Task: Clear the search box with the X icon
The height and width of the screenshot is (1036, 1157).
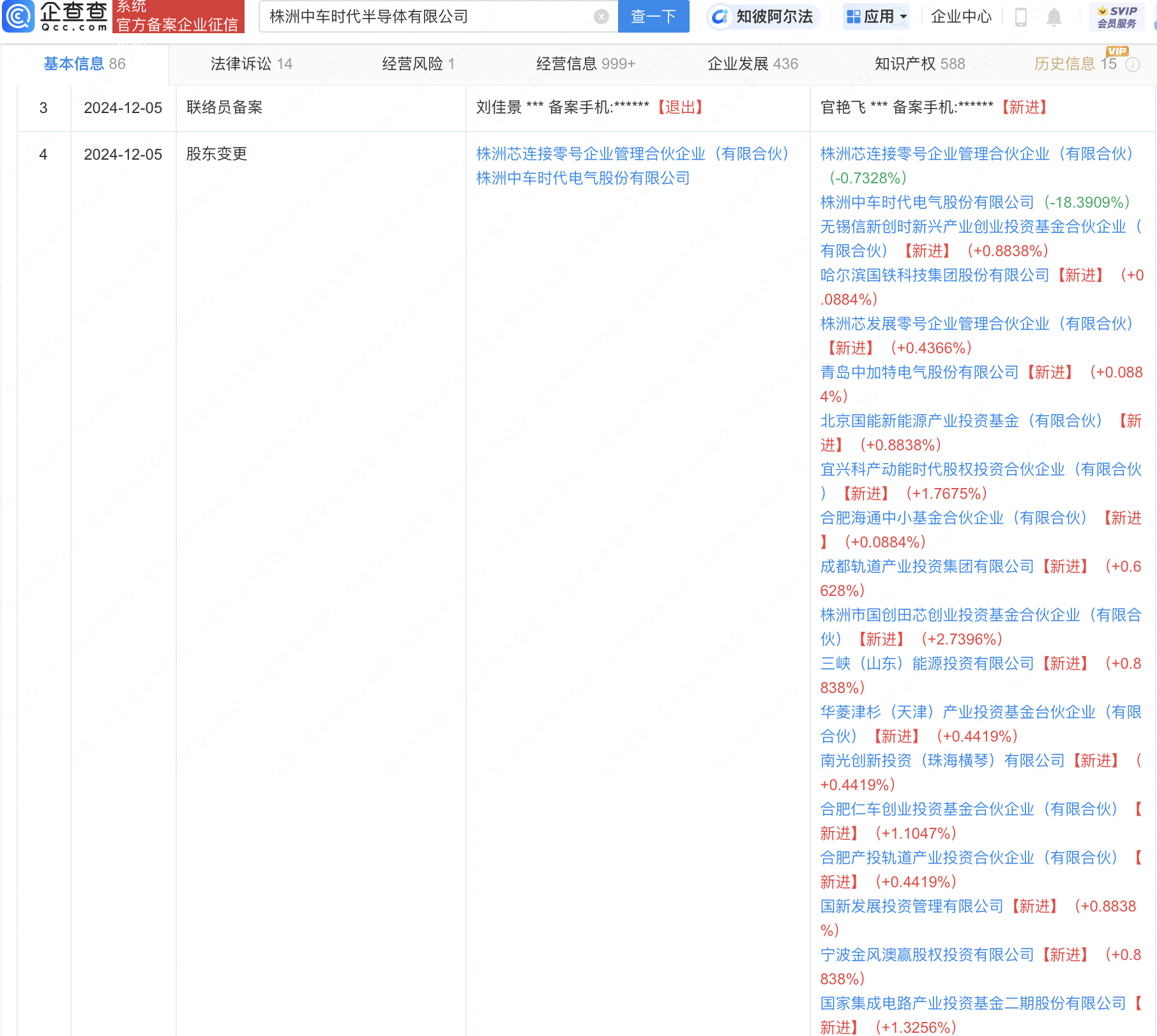Action: click(x=601, y=17)
